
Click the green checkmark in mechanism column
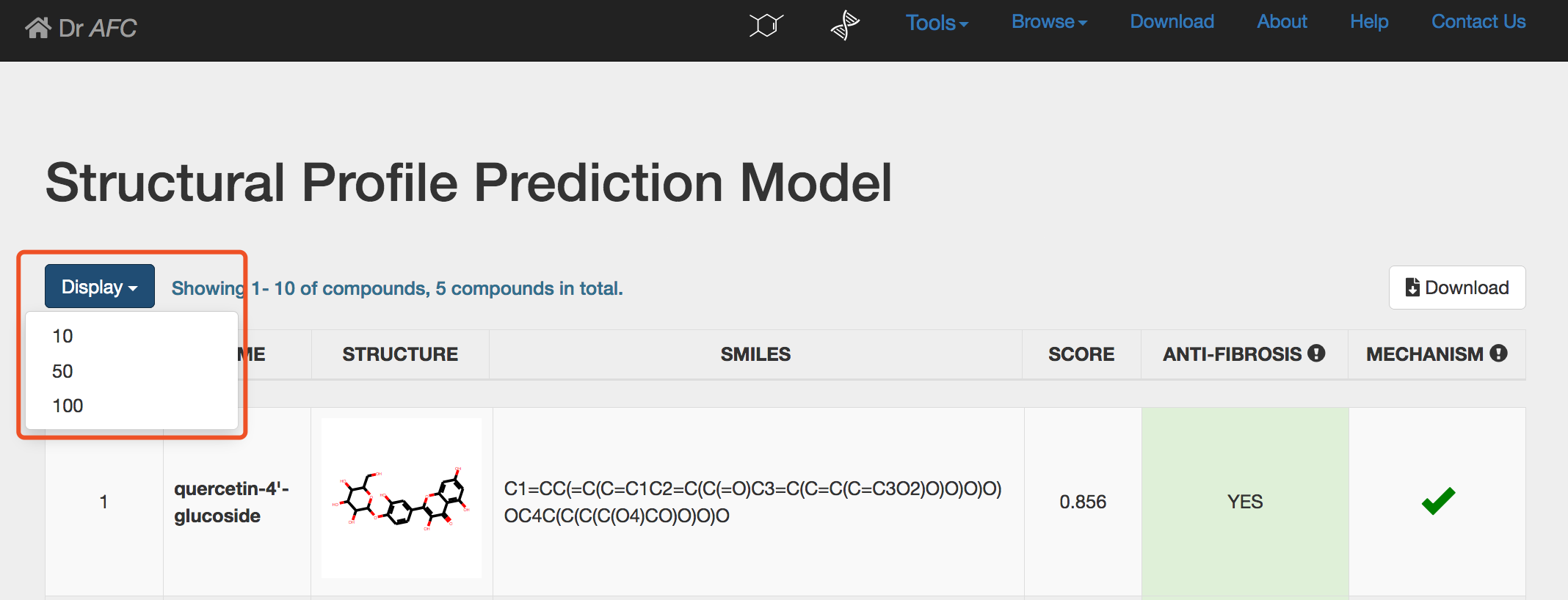pyautogui.click(x=1438, y=501)
